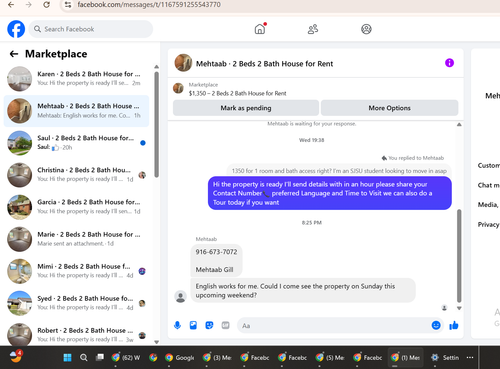Attach a photo using the image icon
The height and width of the screenshot is (369, 500).
point(193,325)
